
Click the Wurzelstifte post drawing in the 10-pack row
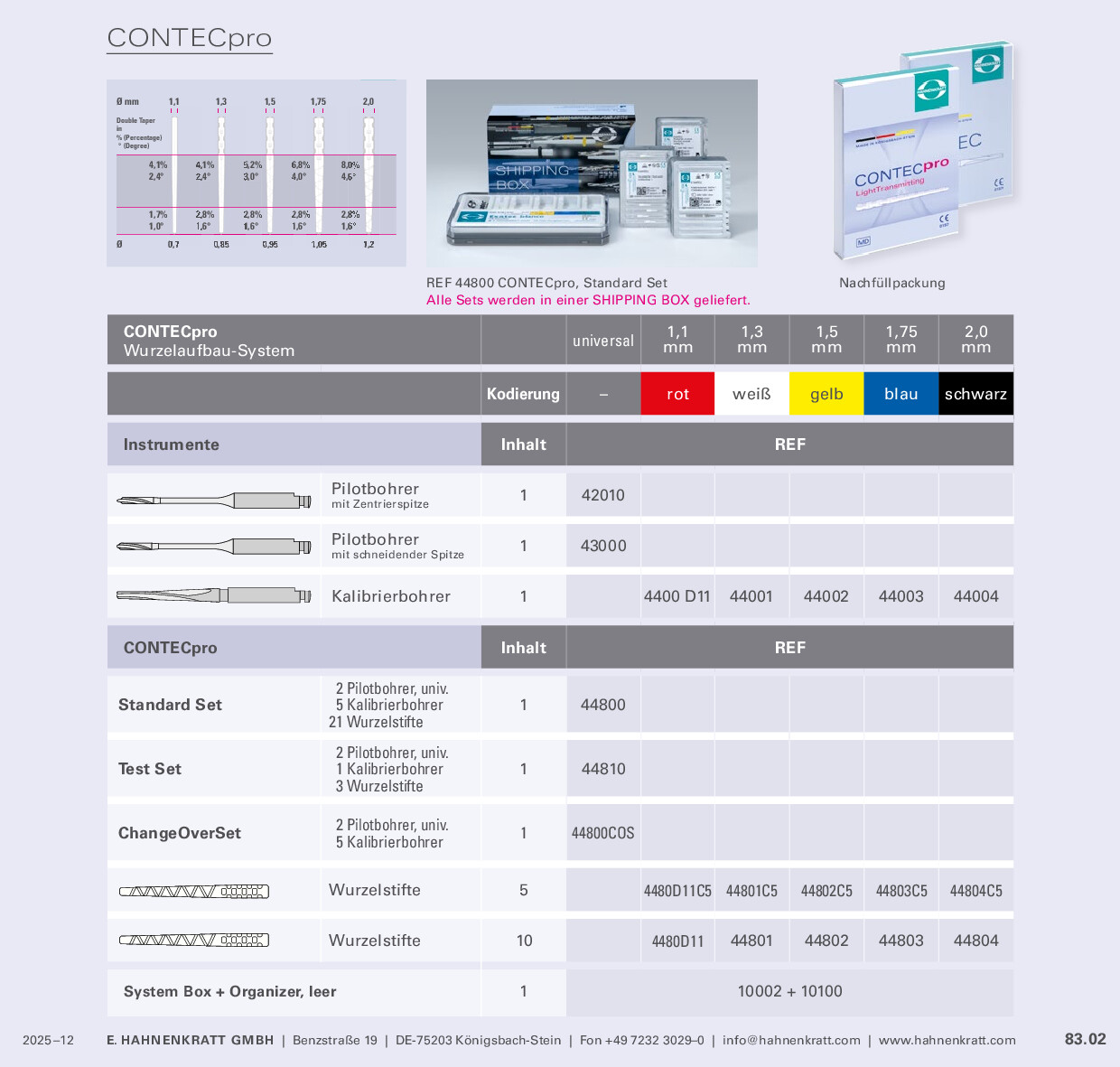click(x=194, y=940)
